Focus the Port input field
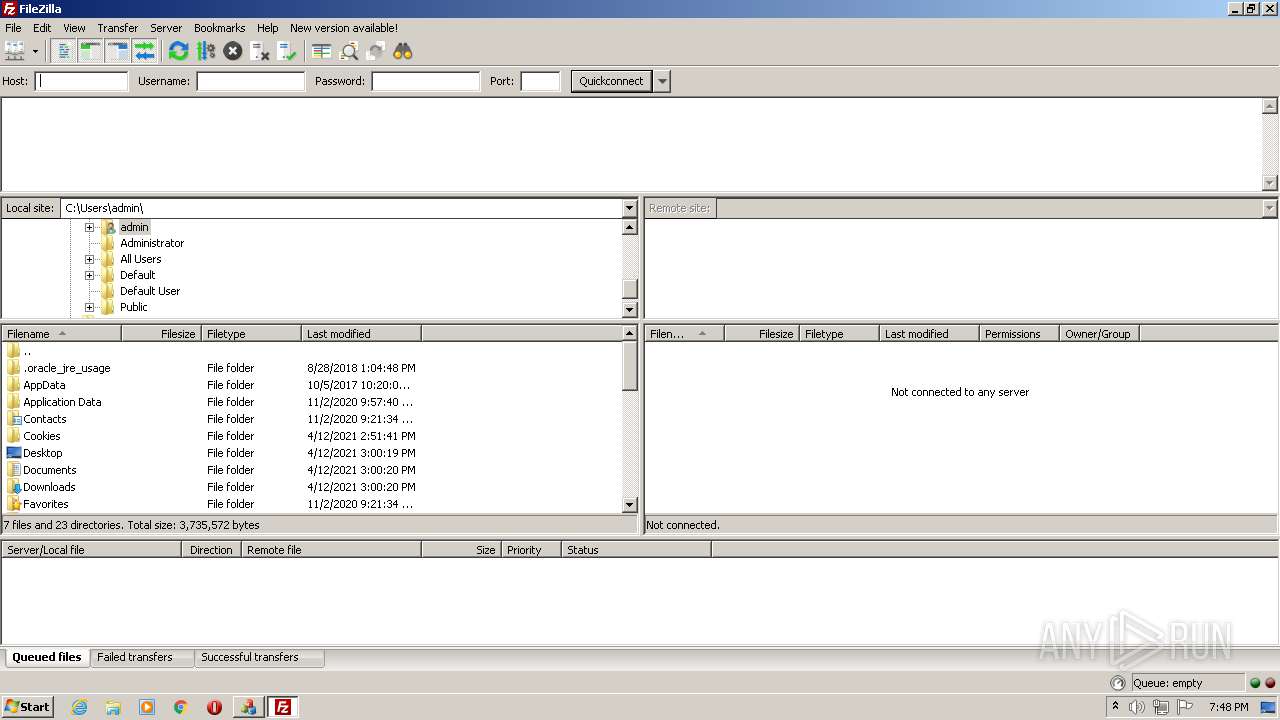The height and width of the screenshot is (720, 1280). [540, 81]
